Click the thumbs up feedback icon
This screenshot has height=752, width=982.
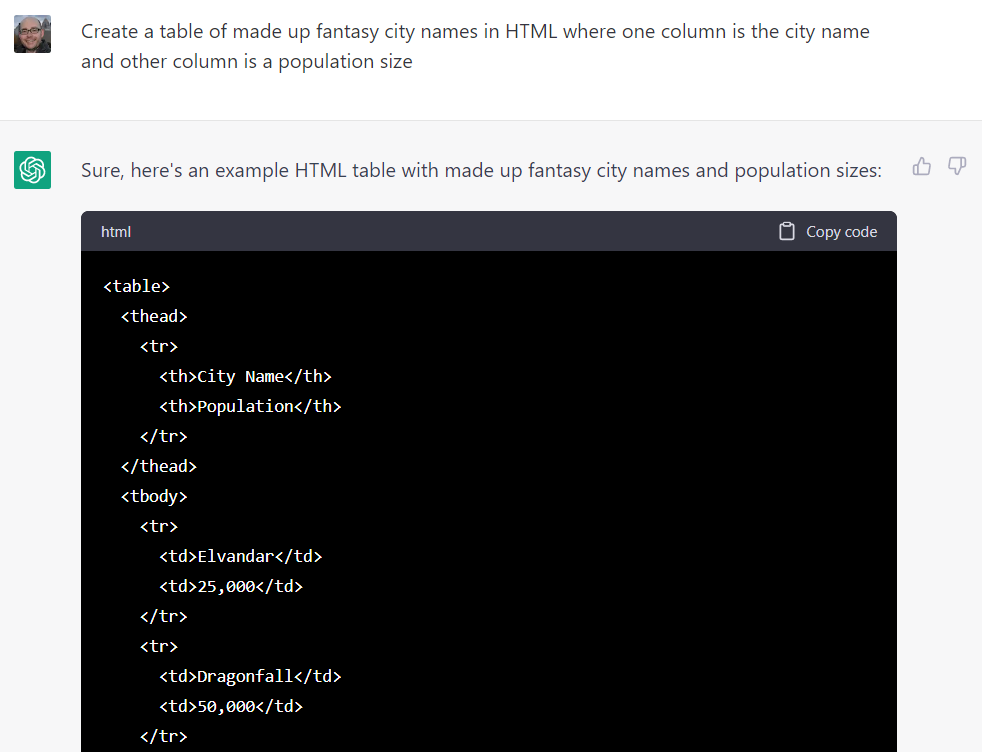pos(921,167)
